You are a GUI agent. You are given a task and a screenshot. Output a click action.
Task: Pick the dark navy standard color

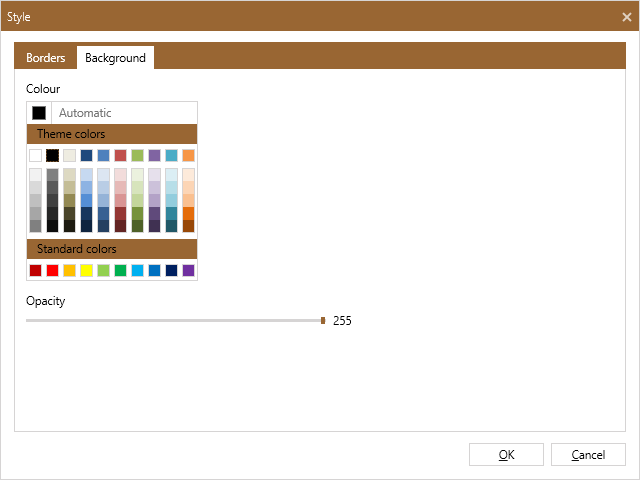click(x=171, y=270)
